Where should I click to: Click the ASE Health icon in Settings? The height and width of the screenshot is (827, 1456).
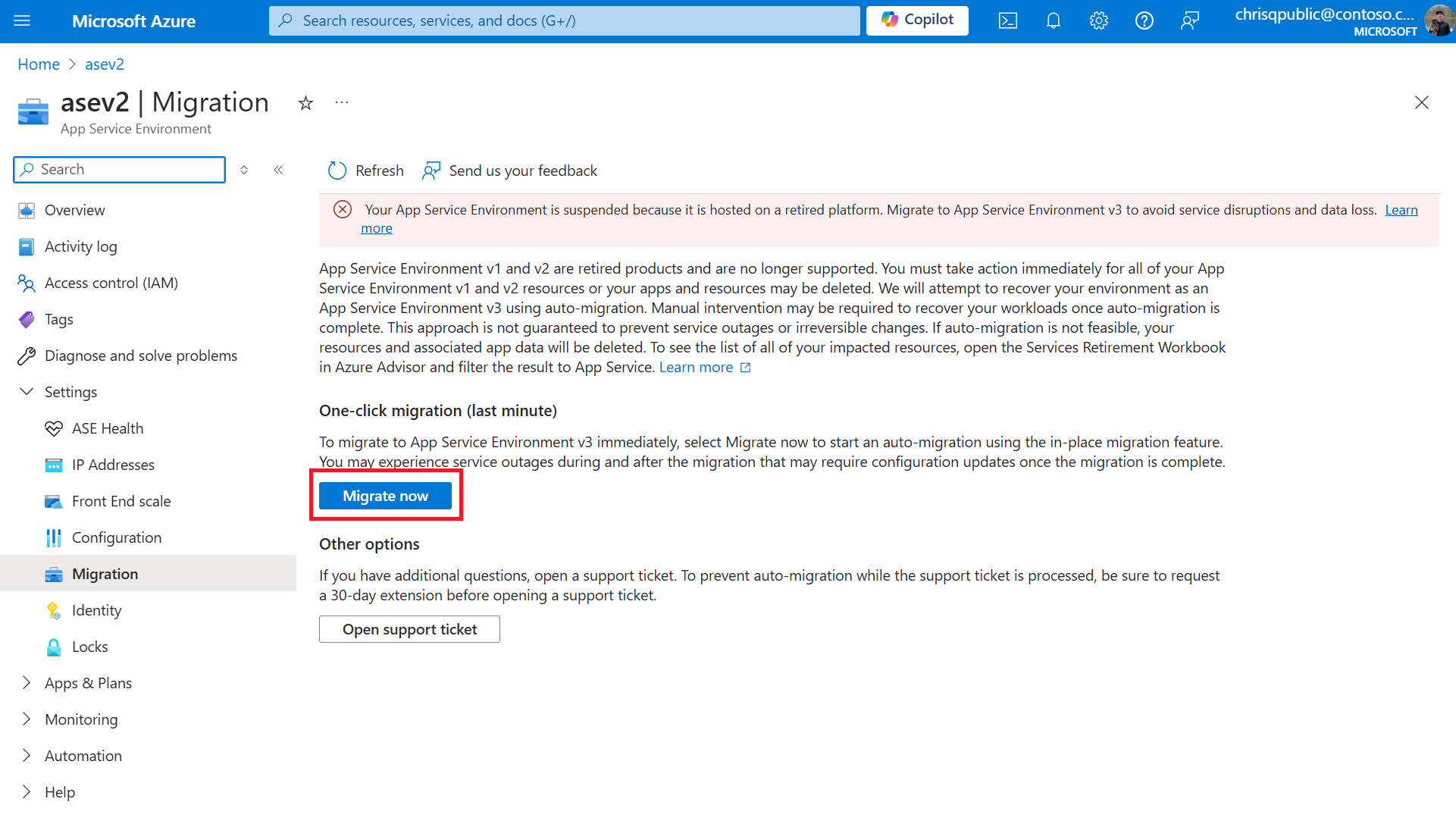[53, 428]
